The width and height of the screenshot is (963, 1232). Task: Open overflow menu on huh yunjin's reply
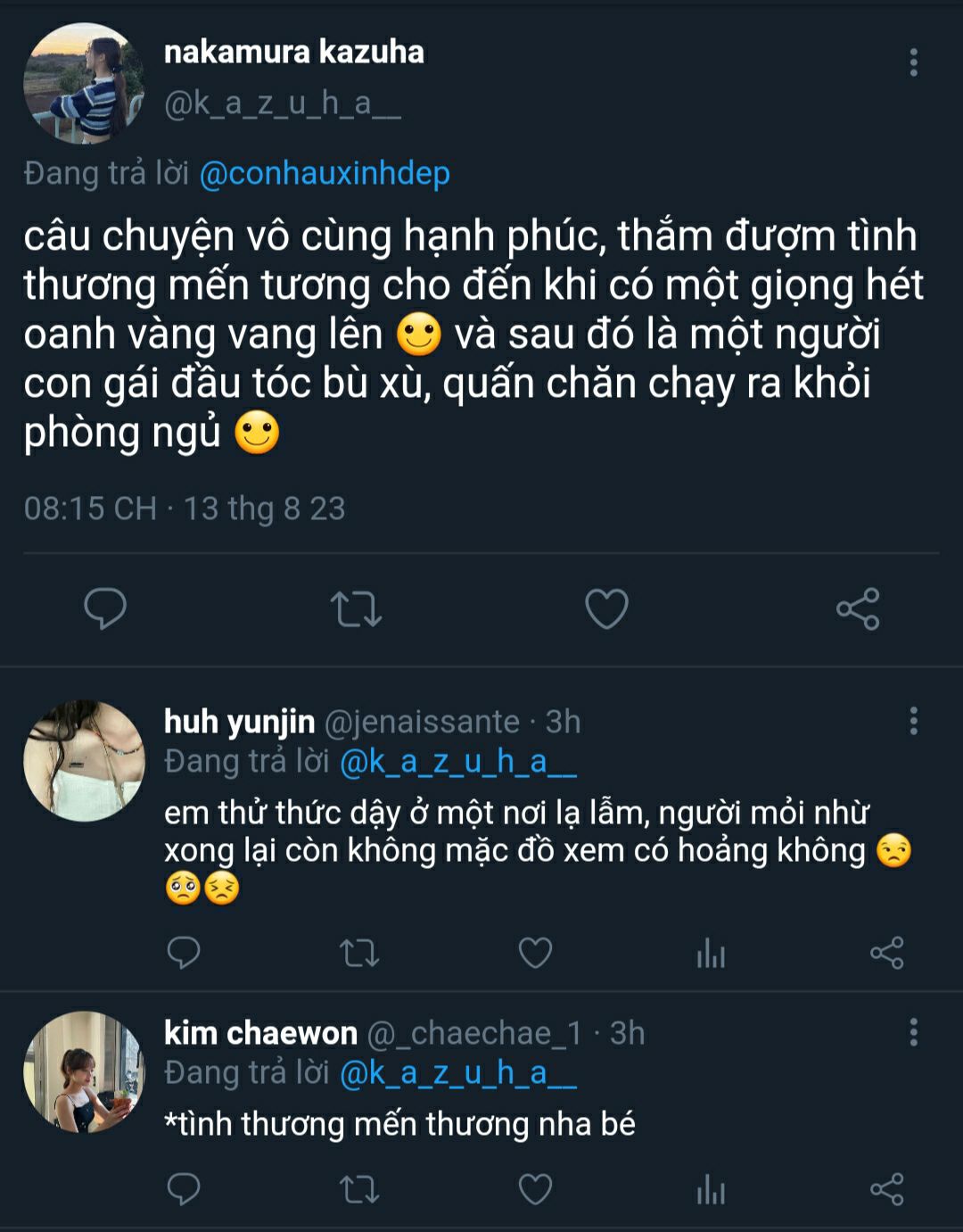pos(913,721)
